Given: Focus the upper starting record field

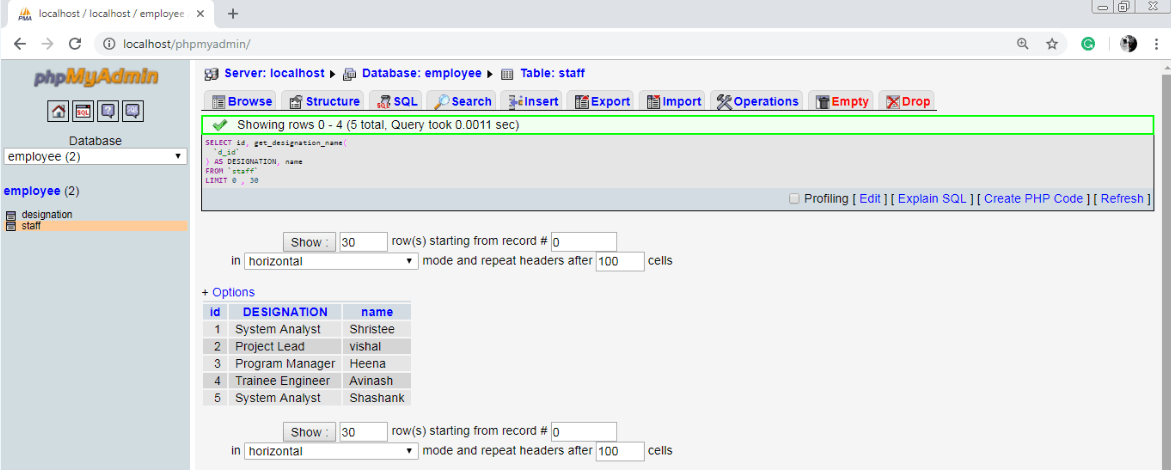Looking at the screenshot, I should coord(584,242).
